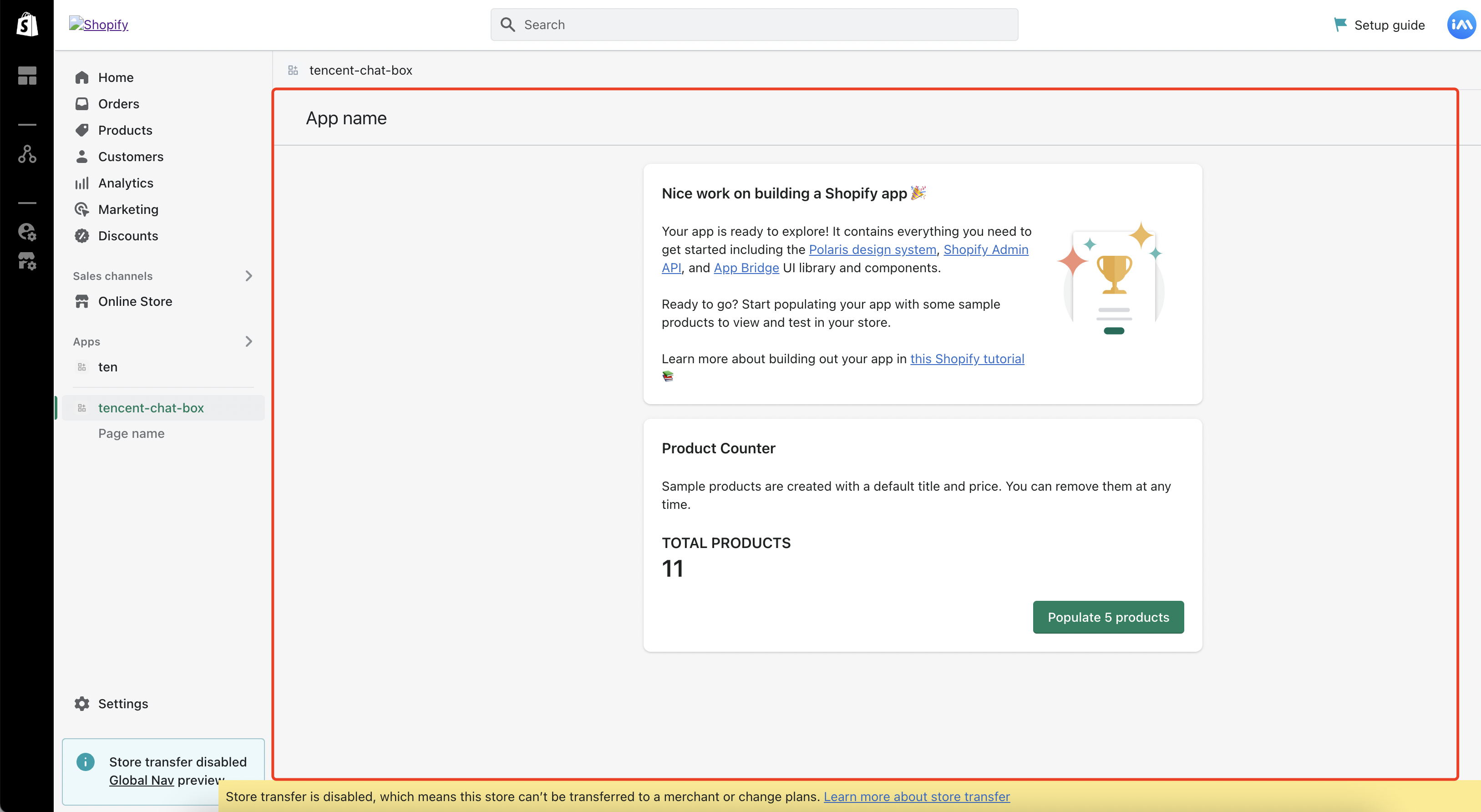Click the Shopify text logo link
The height and width of the screenshot is (812, 1481).
(98, 24)
